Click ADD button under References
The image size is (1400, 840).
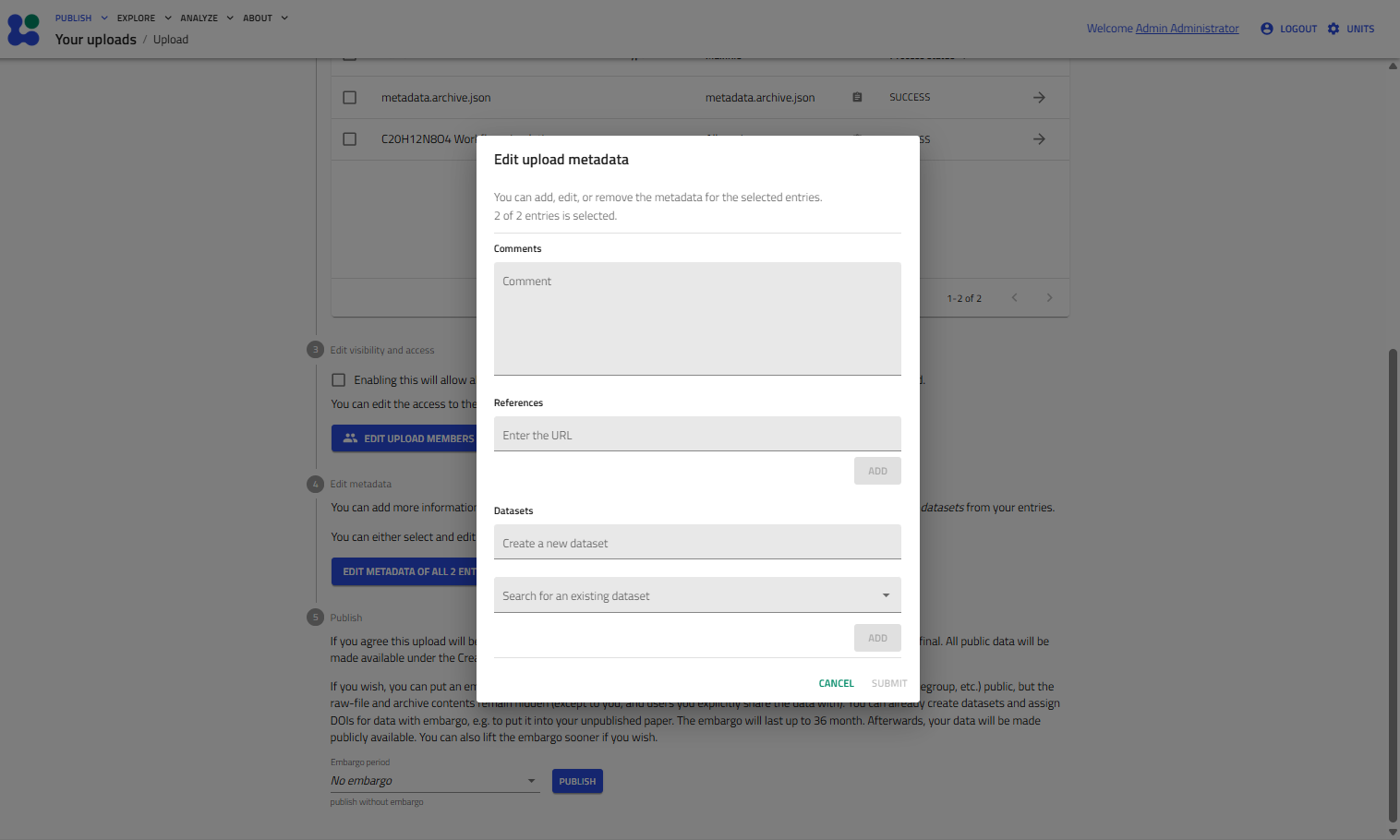[877, 471]
